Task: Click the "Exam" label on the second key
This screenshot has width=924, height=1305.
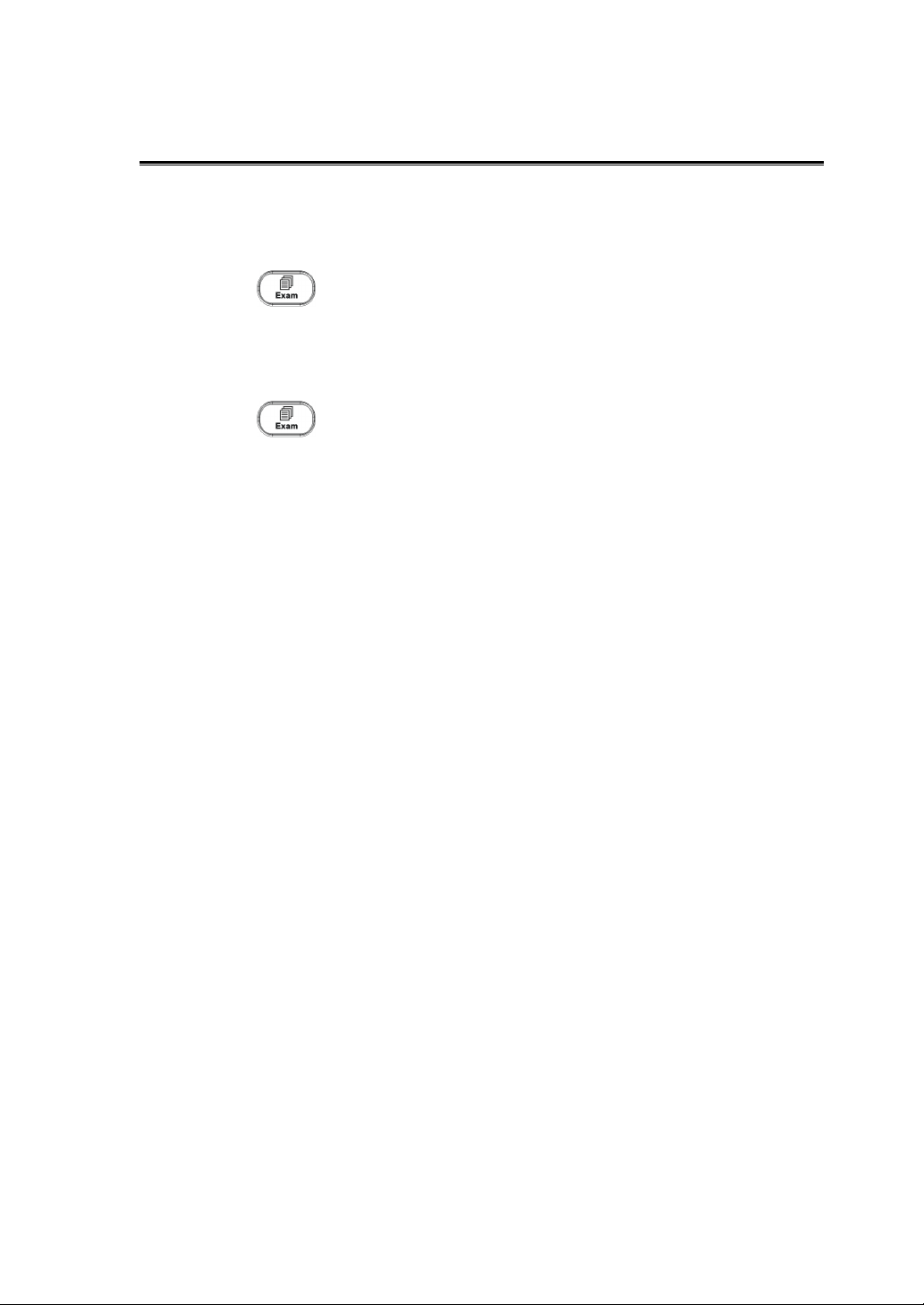Action: pyautogui.click(x=286, y=427)
